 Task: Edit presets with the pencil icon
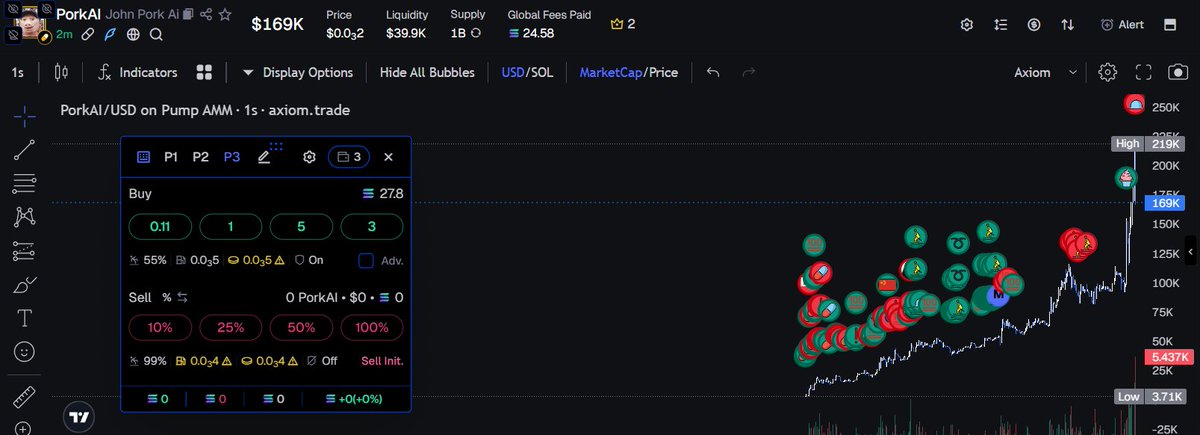[264, 157]
